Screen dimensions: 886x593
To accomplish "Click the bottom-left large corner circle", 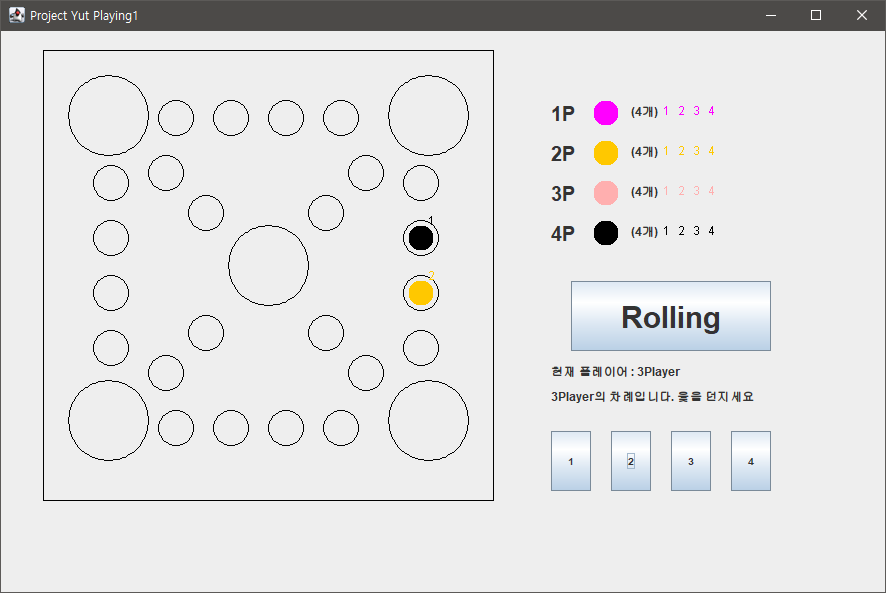I will [x=109, y=419].
